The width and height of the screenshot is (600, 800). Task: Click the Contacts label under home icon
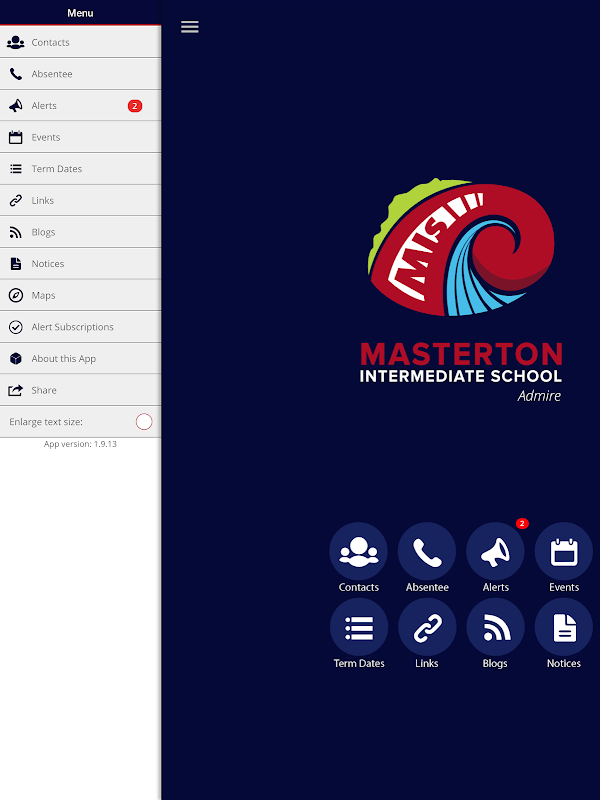click(359, 587)
